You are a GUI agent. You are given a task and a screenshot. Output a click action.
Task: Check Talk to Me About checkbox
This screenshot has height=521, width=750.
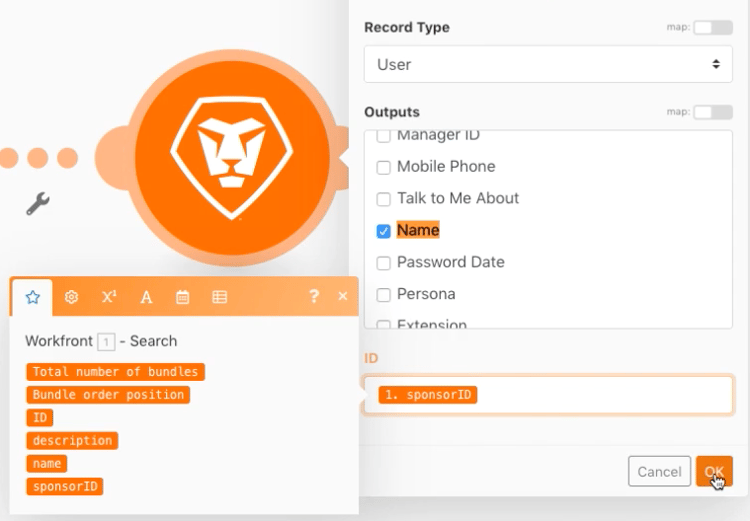[383, 199]
